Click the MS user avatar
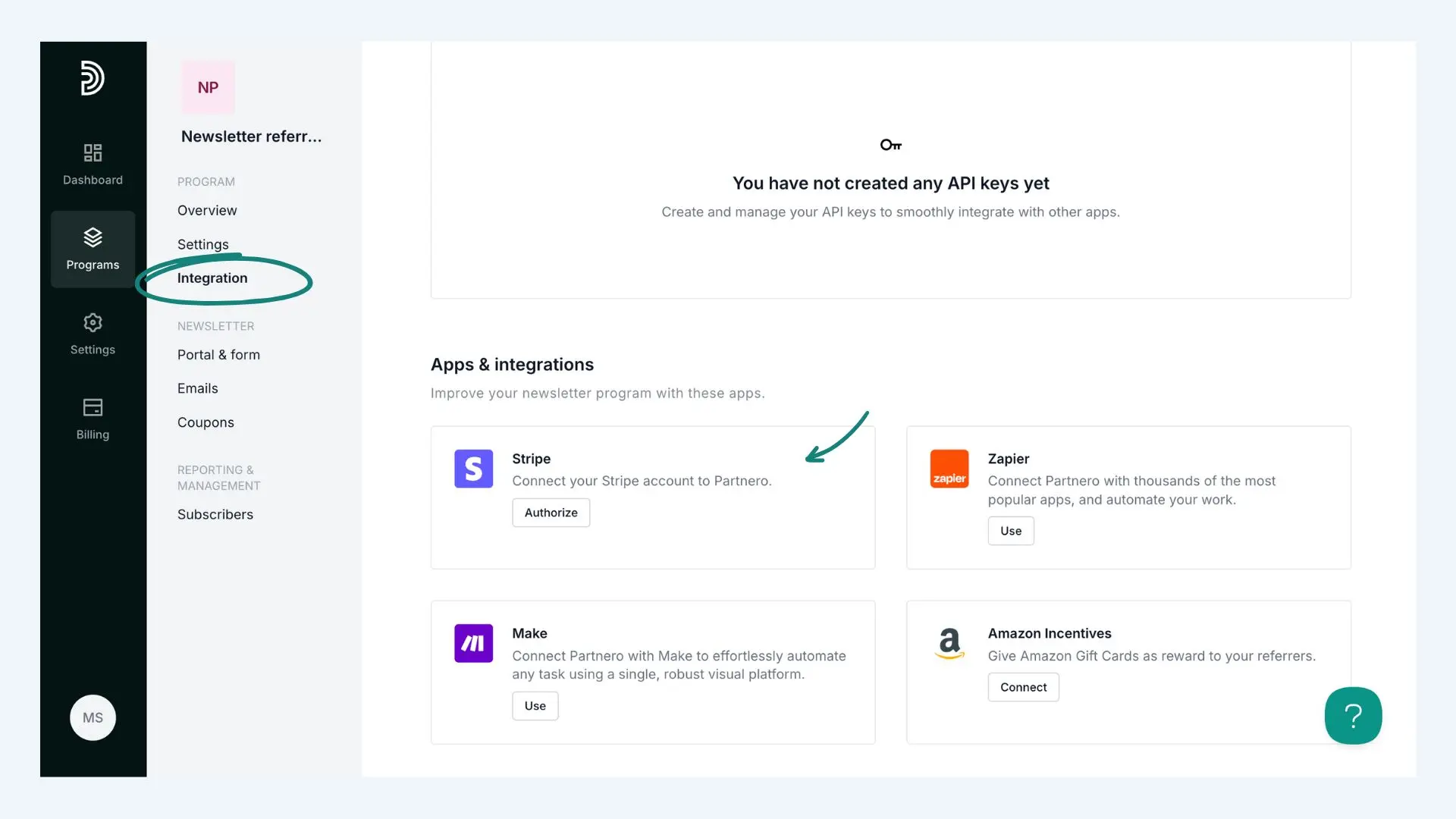The image size is (1456, 819). coord(93,717)
